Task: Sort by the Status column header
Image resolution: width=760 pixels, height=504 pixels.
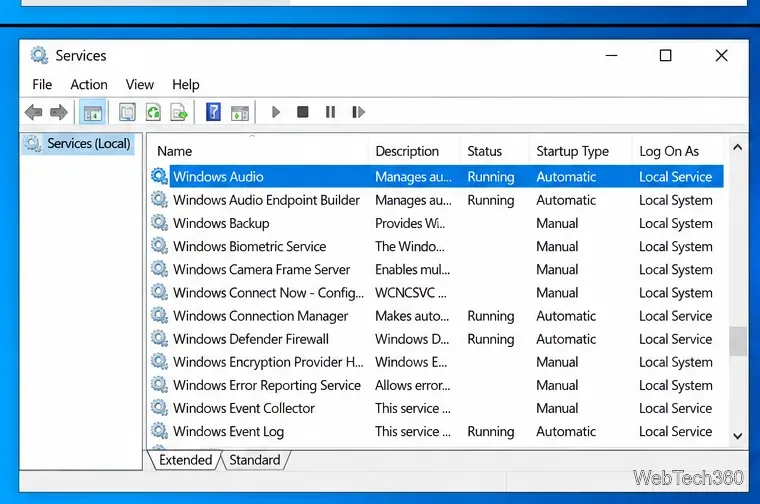Action: tap(485, 151)
